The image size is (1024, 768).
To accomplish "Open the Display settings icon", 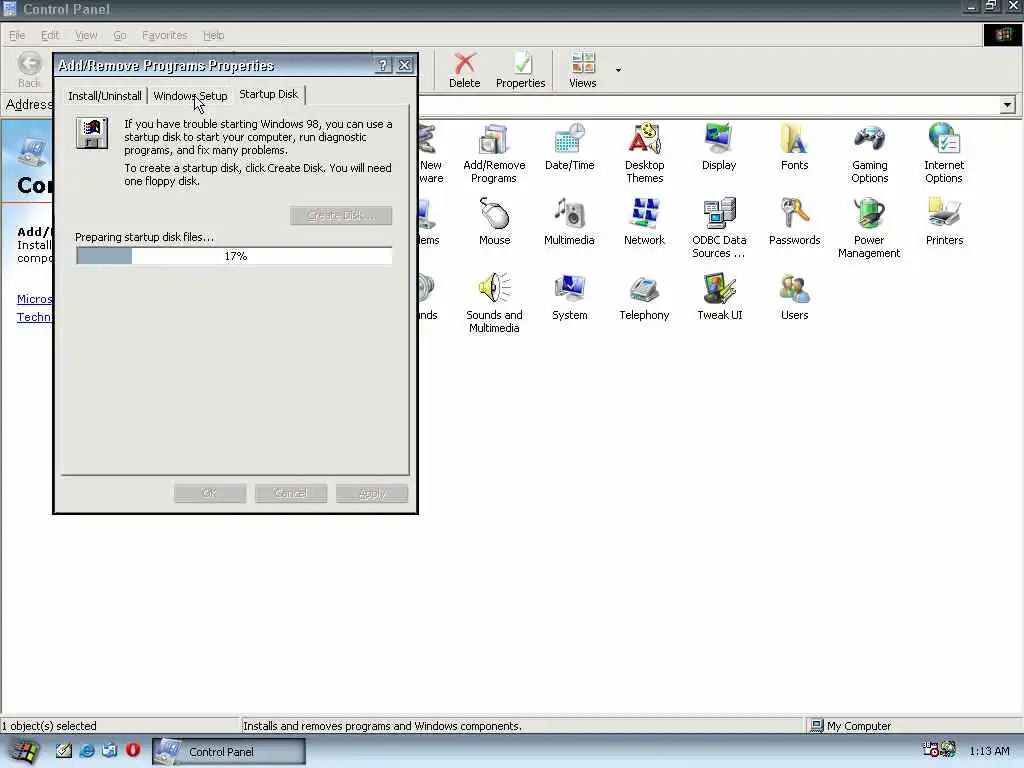I will pyautogui.click(x=719, y=148).
